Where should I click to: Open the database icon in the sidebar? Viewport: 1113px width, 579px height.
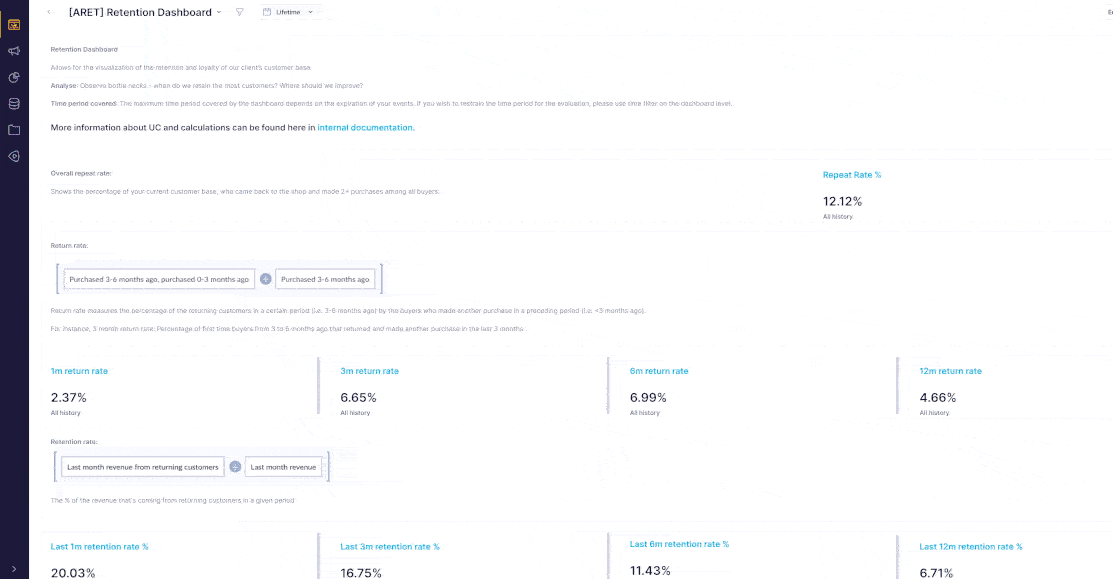point(14,103)
